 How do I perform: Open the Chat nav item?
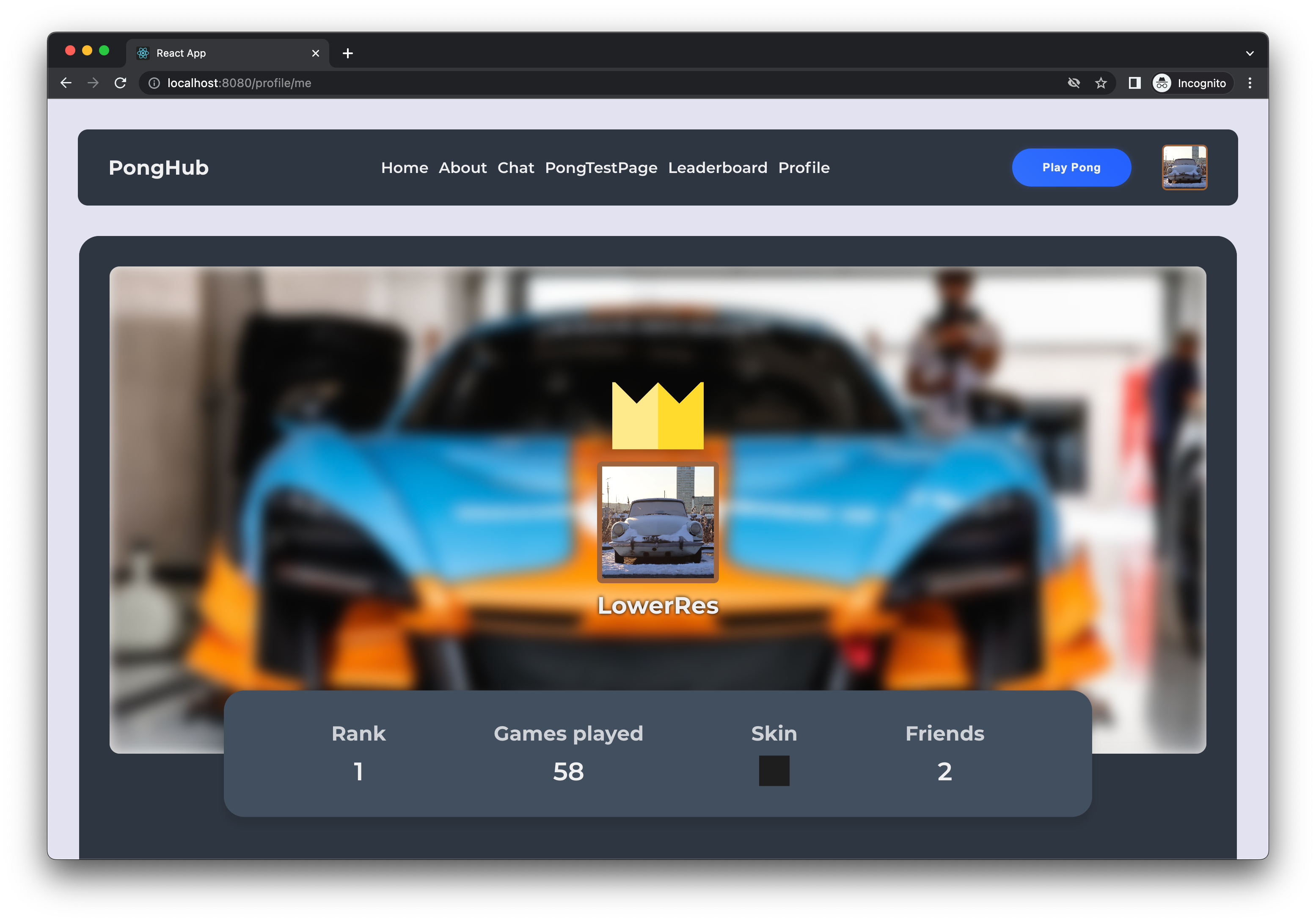[x=515, y=167]
